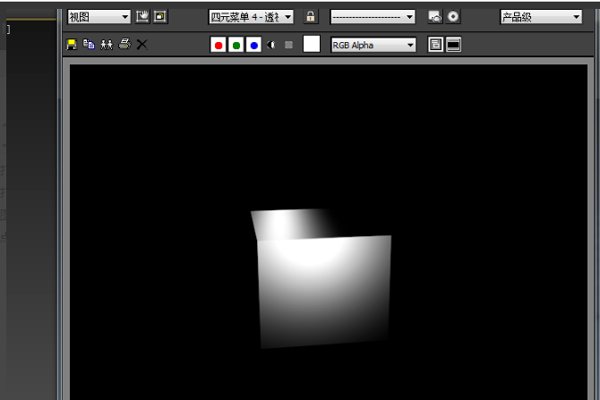Expand the 产品级 render mode dropdown
600x400 pixels.
point(540,17)
